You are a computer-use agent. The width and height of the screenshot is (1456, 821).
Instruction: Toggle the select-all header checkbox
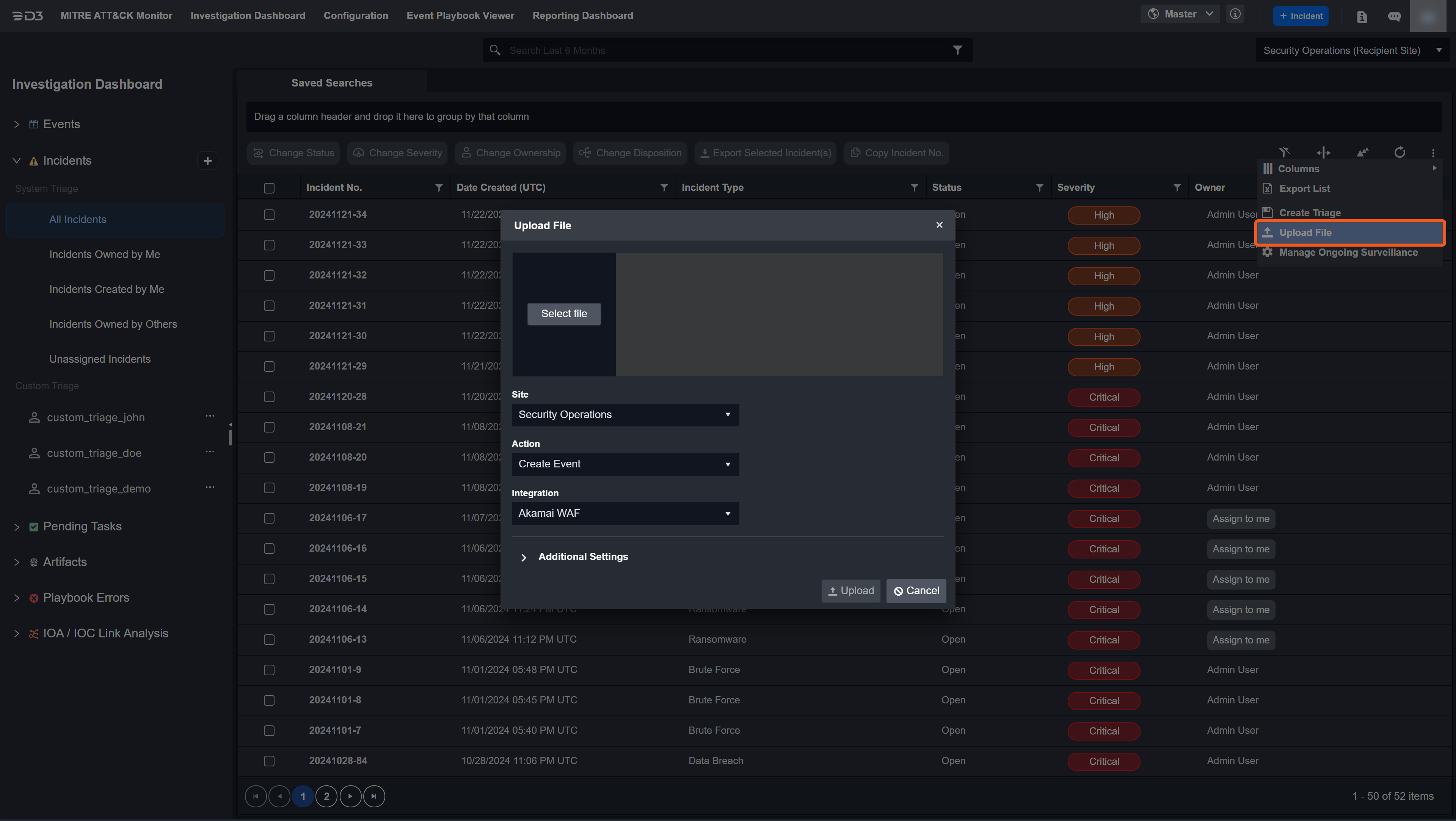point(269,188)
